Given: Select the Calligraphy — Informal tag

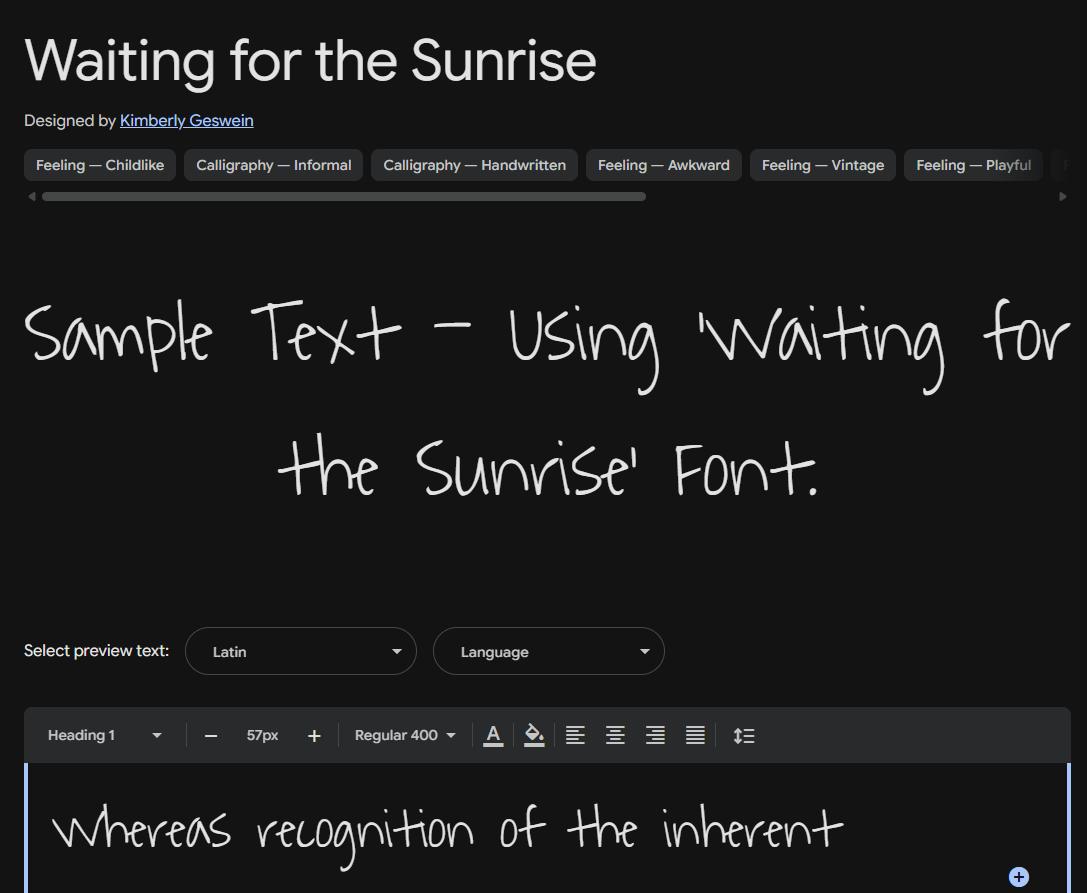Looking at the screenshot, I should [x=273, y=165].
